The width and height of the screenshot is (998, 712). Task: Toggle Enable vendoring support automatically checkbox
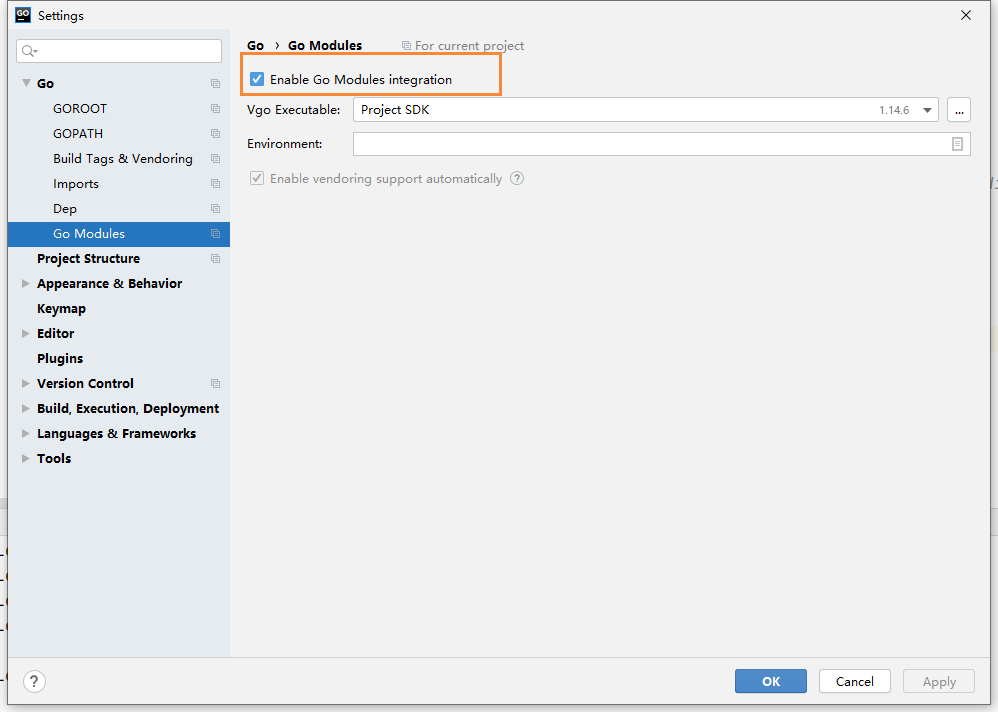tap(258, 179)
